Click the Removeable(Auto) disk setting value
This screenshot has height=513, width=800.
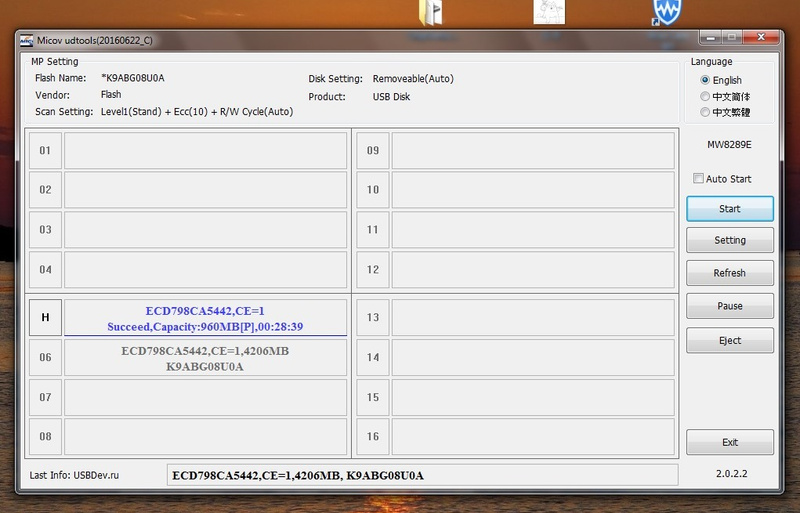coord(413,79)
